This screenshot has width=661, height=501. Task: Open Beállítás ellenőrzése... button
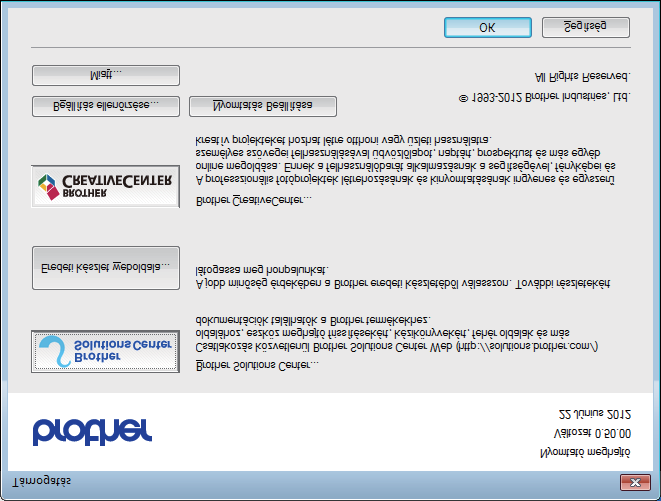pyautogui.click(x=106, y=106)
